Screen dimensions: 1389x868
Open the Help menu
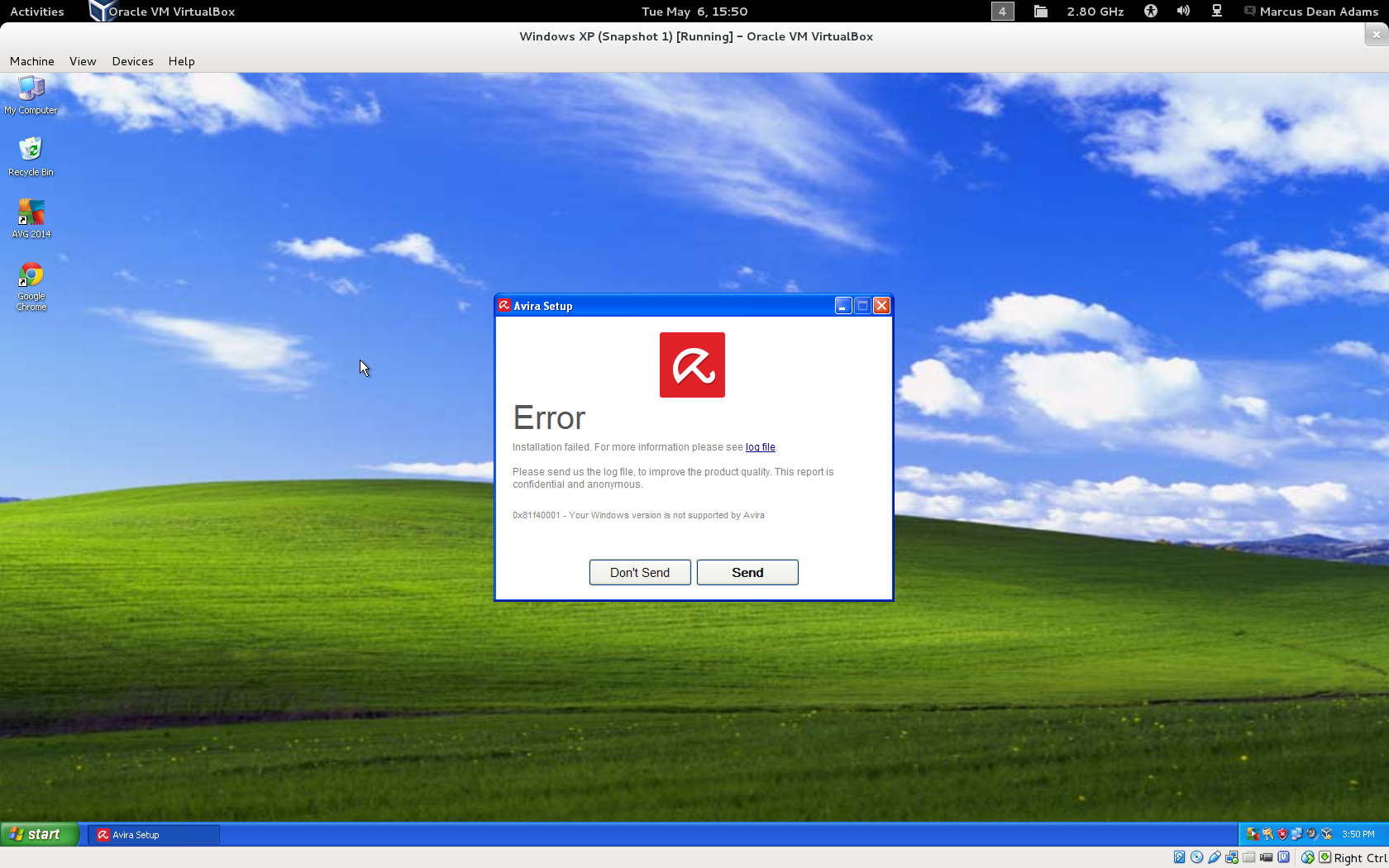[182, 61]
